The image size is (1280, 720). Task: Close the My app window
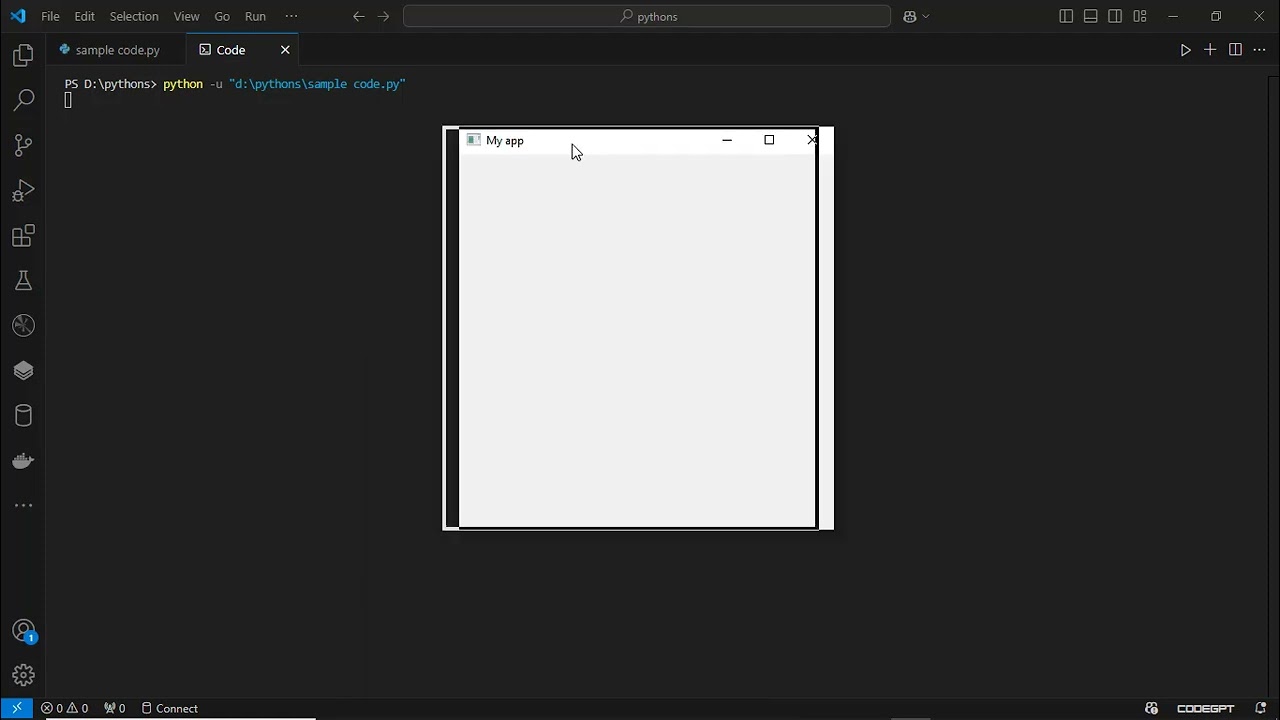click(810, 140)
